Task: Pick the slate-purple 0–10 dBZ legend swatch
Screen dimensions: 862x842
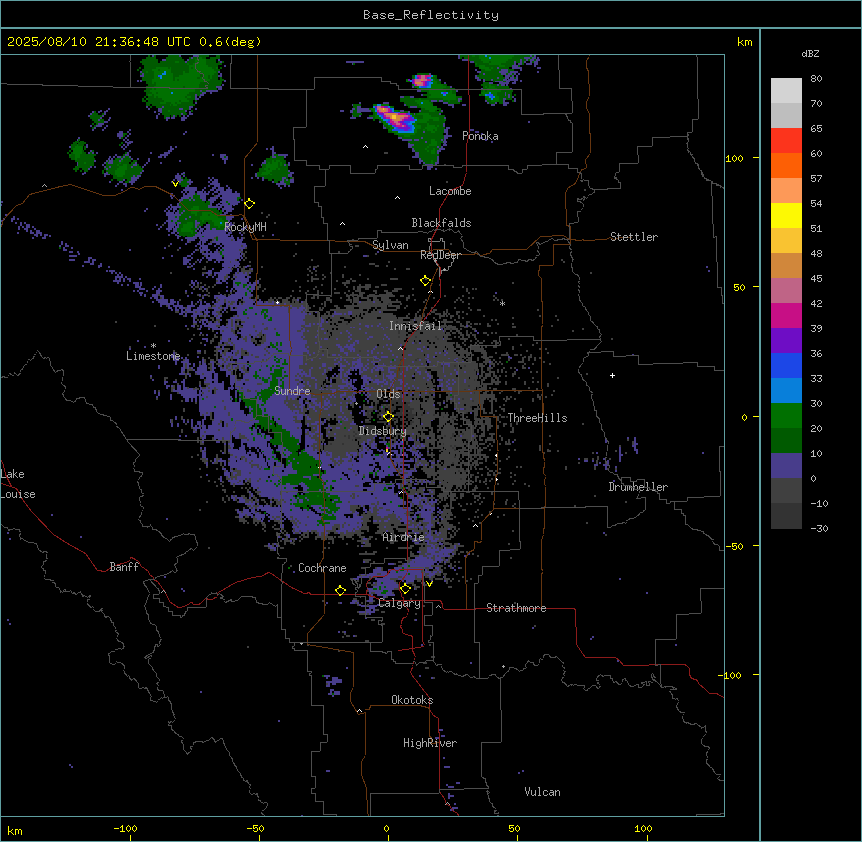Action: point(786,466)
